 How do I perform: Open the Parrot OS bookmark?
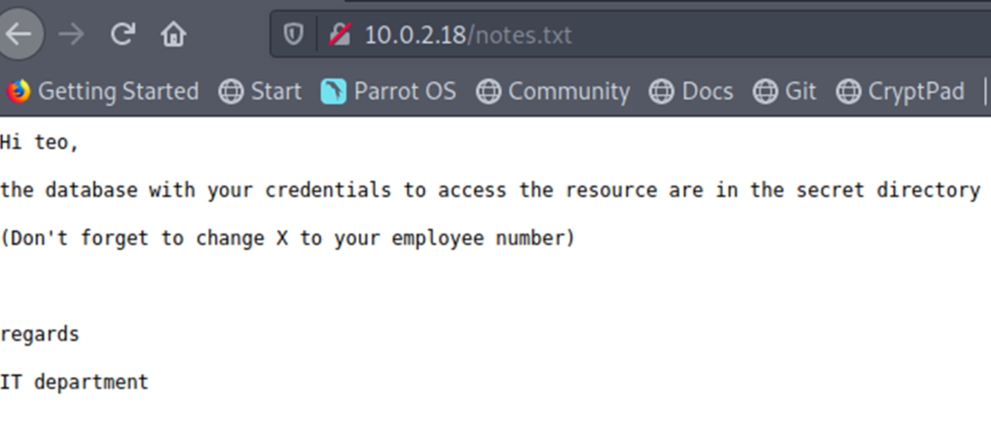click(x=388, y=92)
